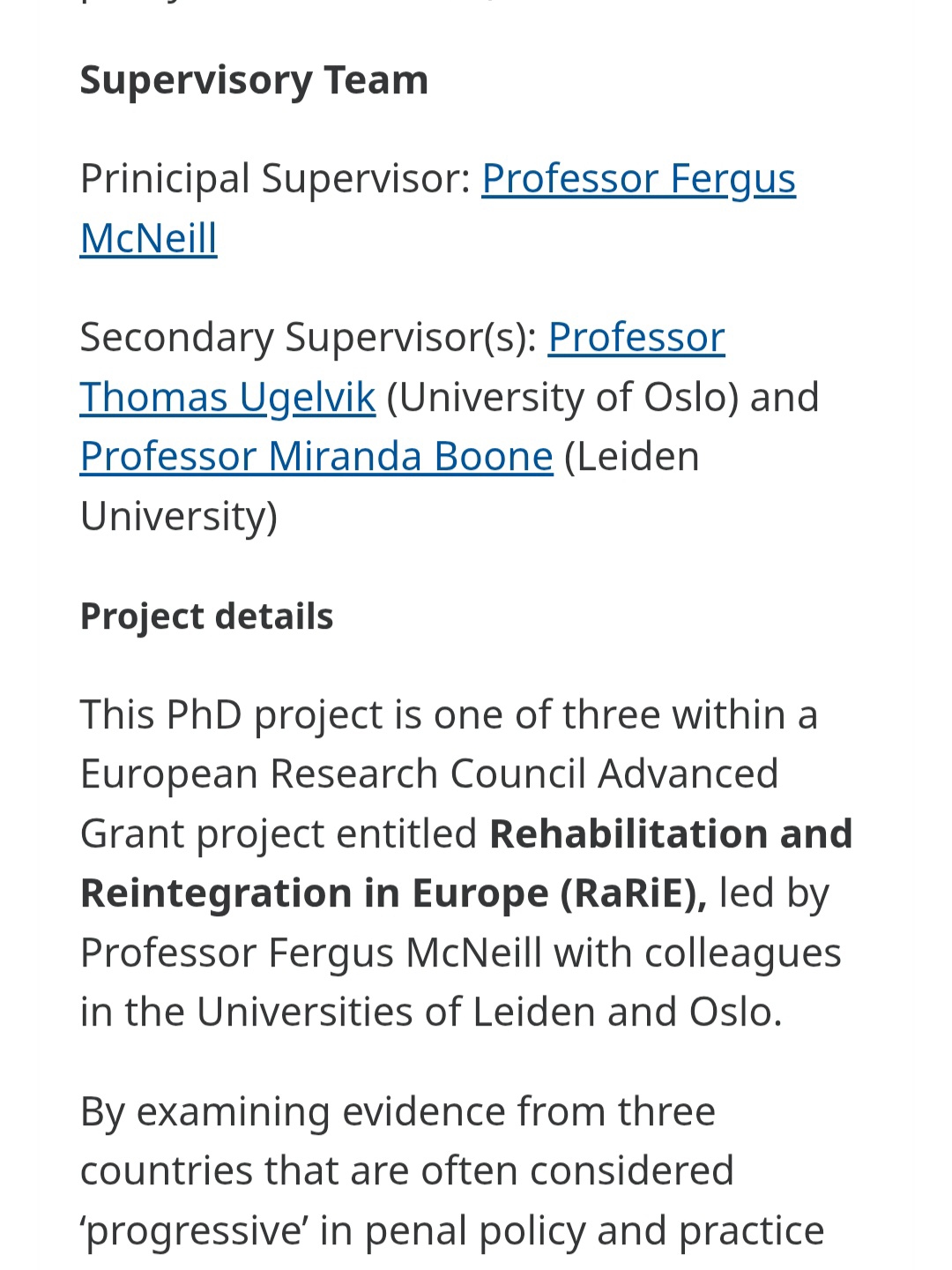Tap the Supervisory Team heading

point(254,80)
